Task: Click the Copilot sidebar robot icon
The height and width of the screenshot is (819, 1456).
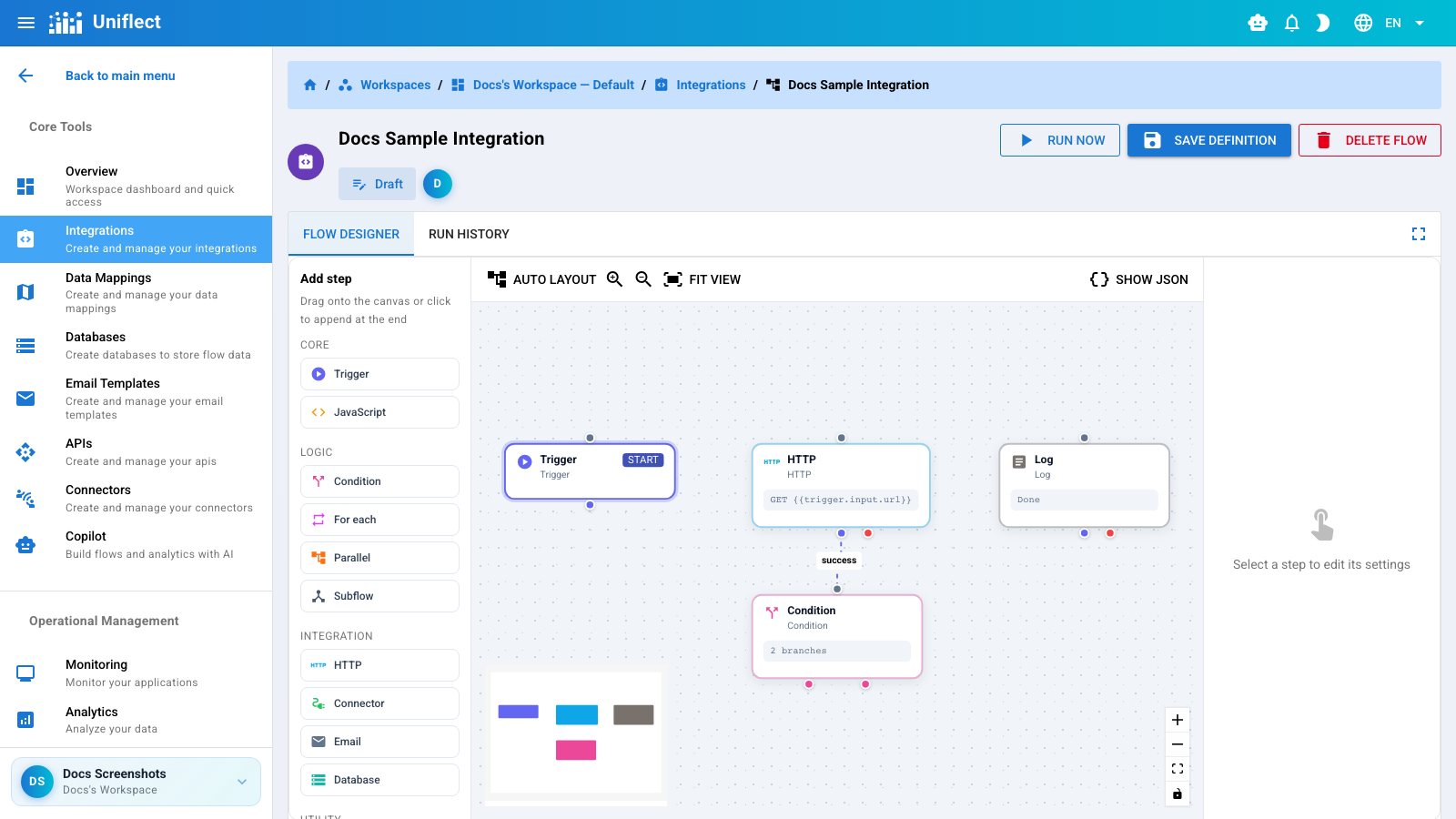Action: (x=25, y=545)
